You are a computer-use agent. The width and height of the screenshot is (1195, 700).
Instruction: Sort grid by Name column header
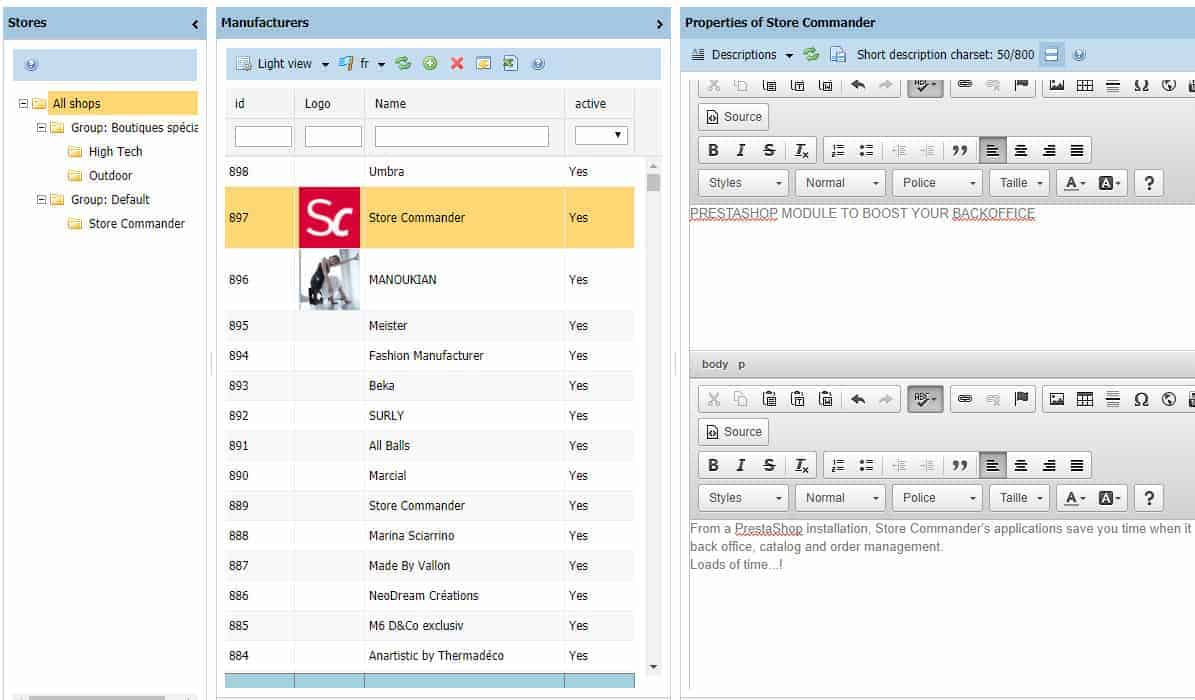[x=464, y=103]
